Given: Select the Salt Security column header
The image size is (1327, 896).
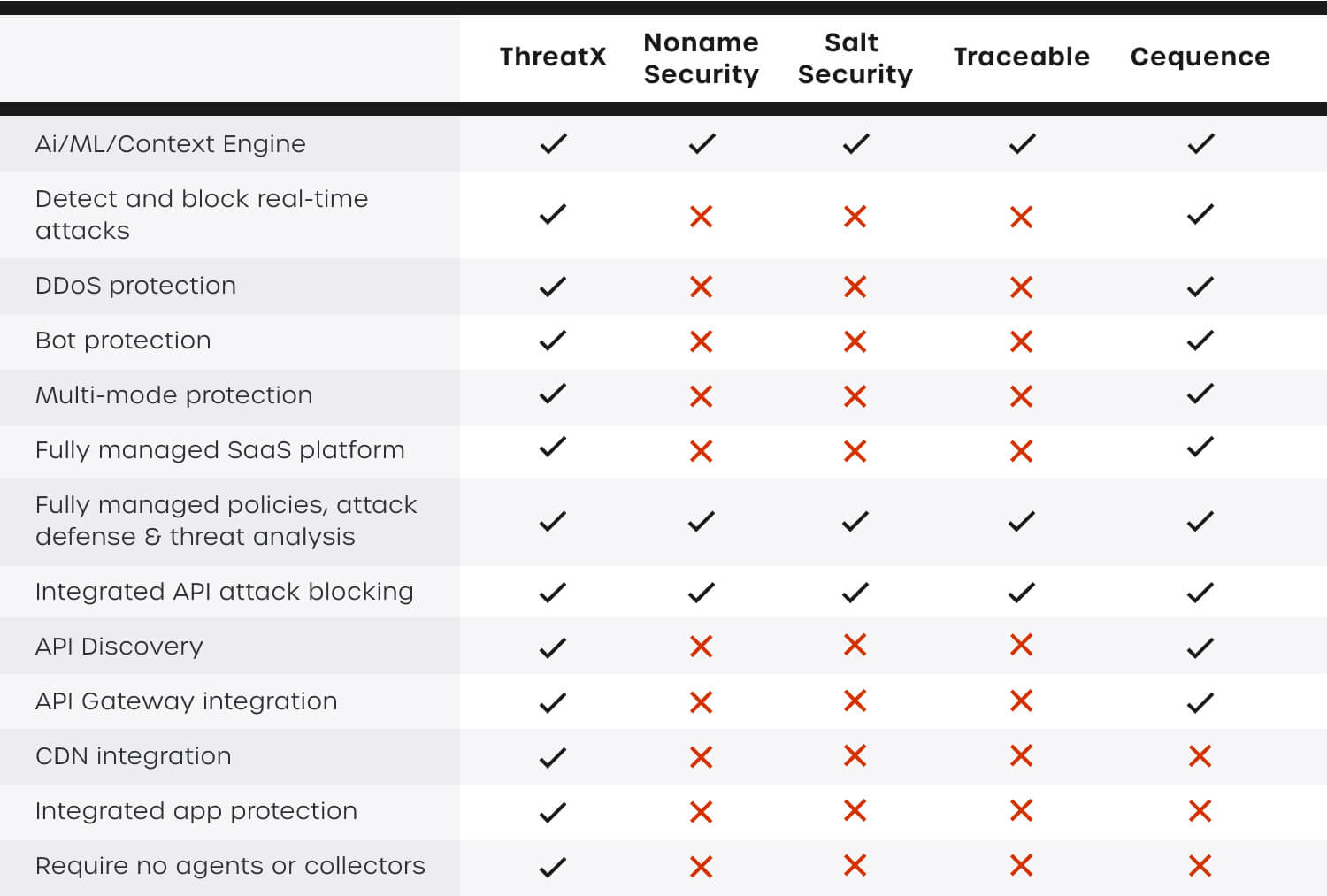Looking at the screenshot, I should [x=855, y=58].
